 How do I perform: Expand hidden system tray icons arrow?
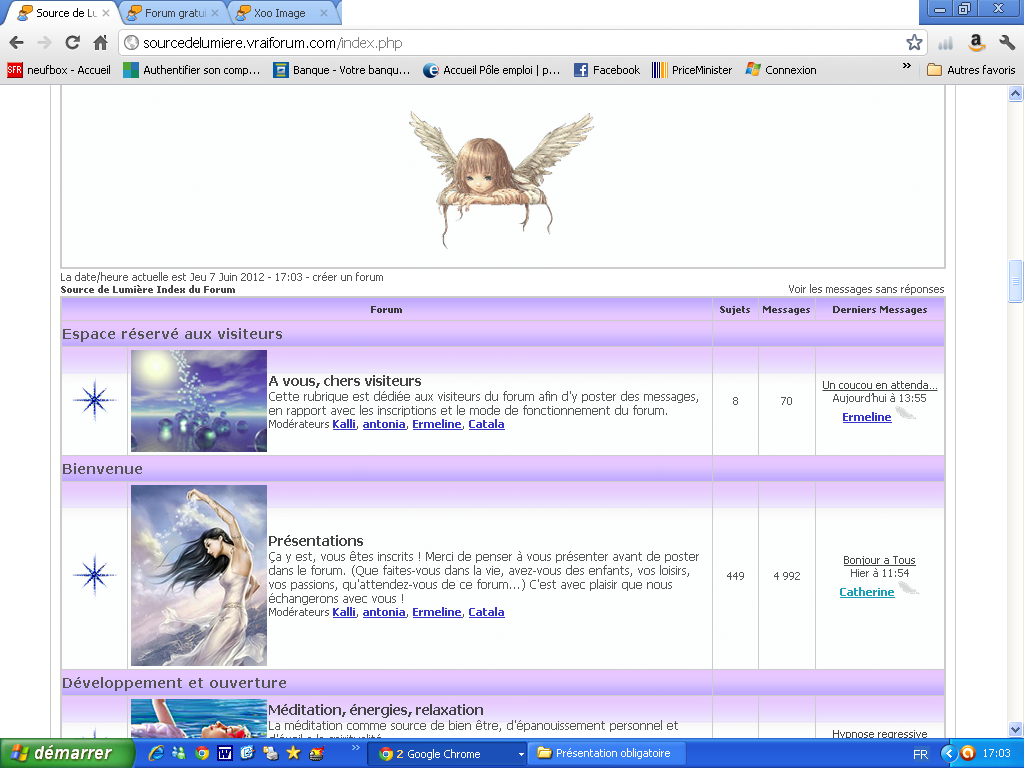[x=948, y=754]
